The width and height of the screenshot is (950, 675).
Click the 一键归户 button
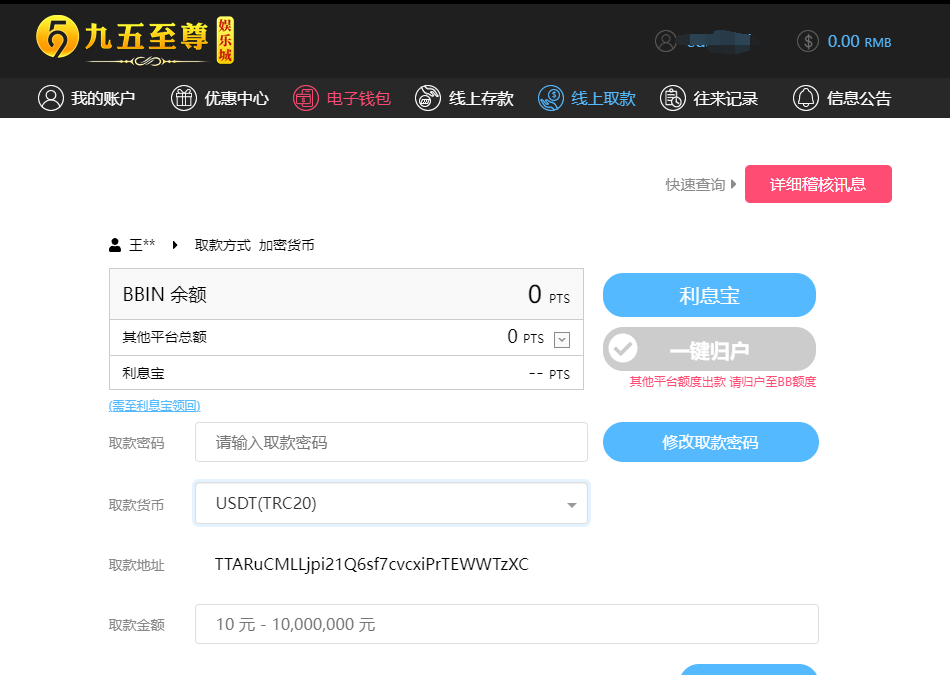point(709,349)
